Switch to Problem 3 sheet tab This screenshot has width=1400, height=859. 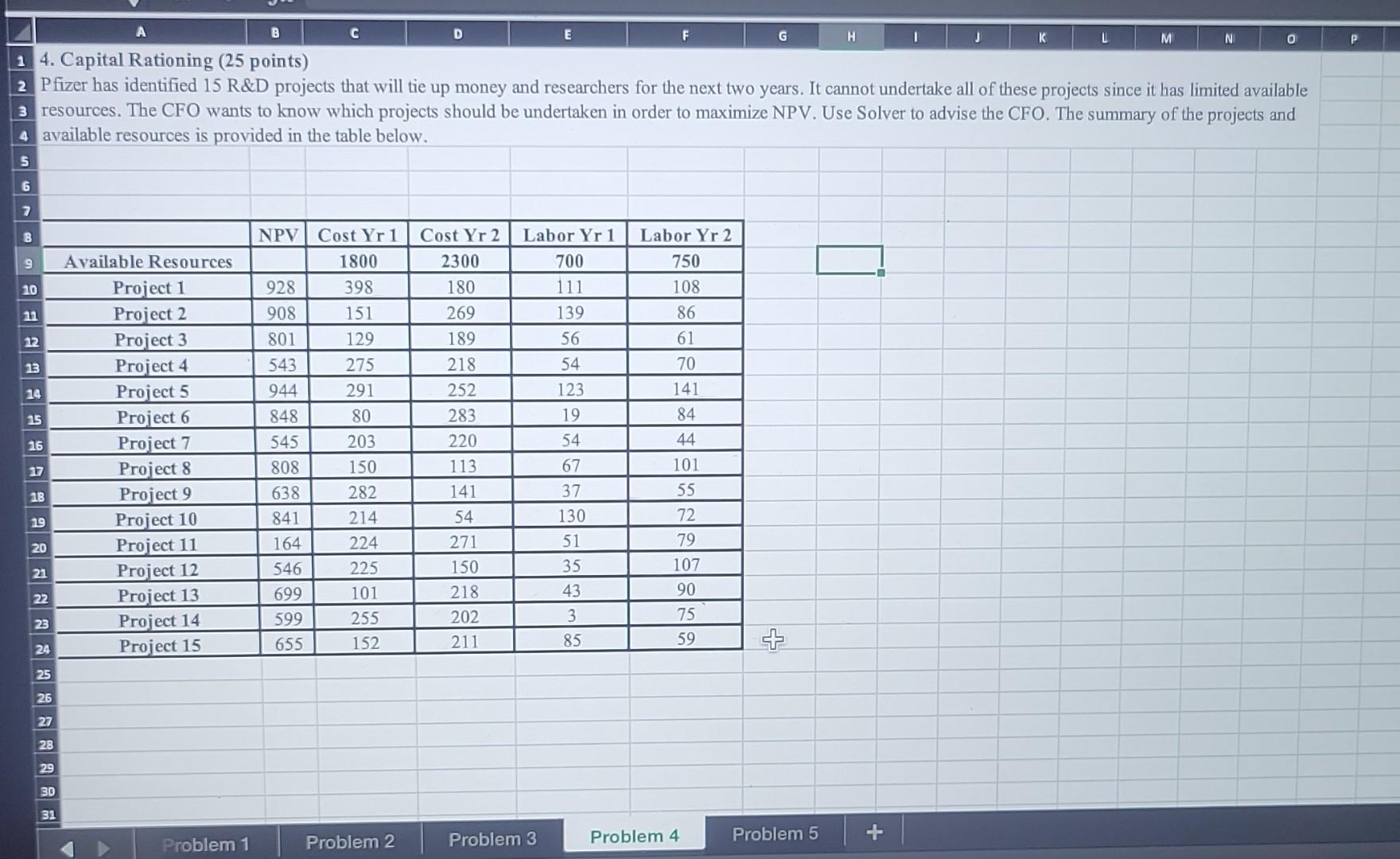point(492,839)
